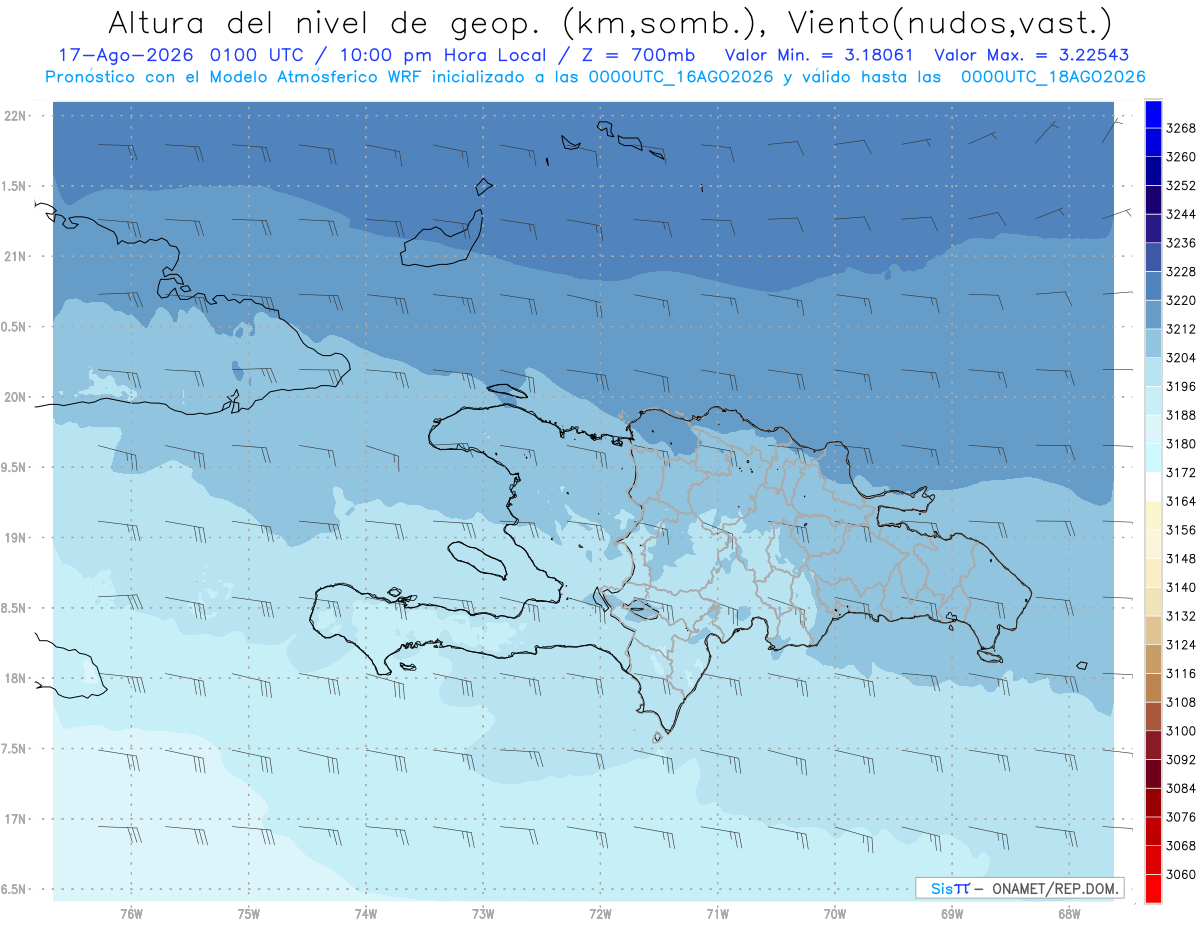Click the '76W' longitude label

[131, 914]
